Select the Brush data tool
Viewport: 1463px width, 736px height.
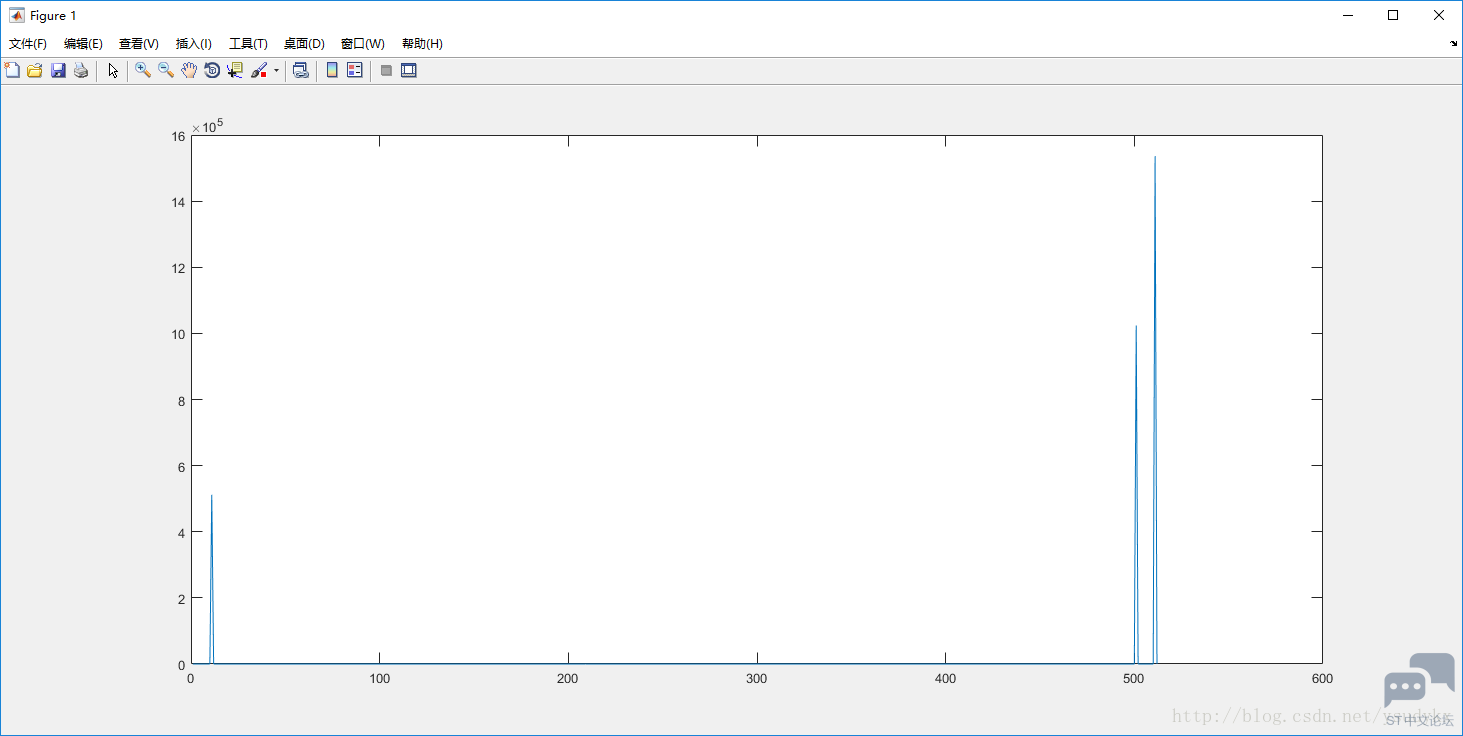[x=259, y=70]
